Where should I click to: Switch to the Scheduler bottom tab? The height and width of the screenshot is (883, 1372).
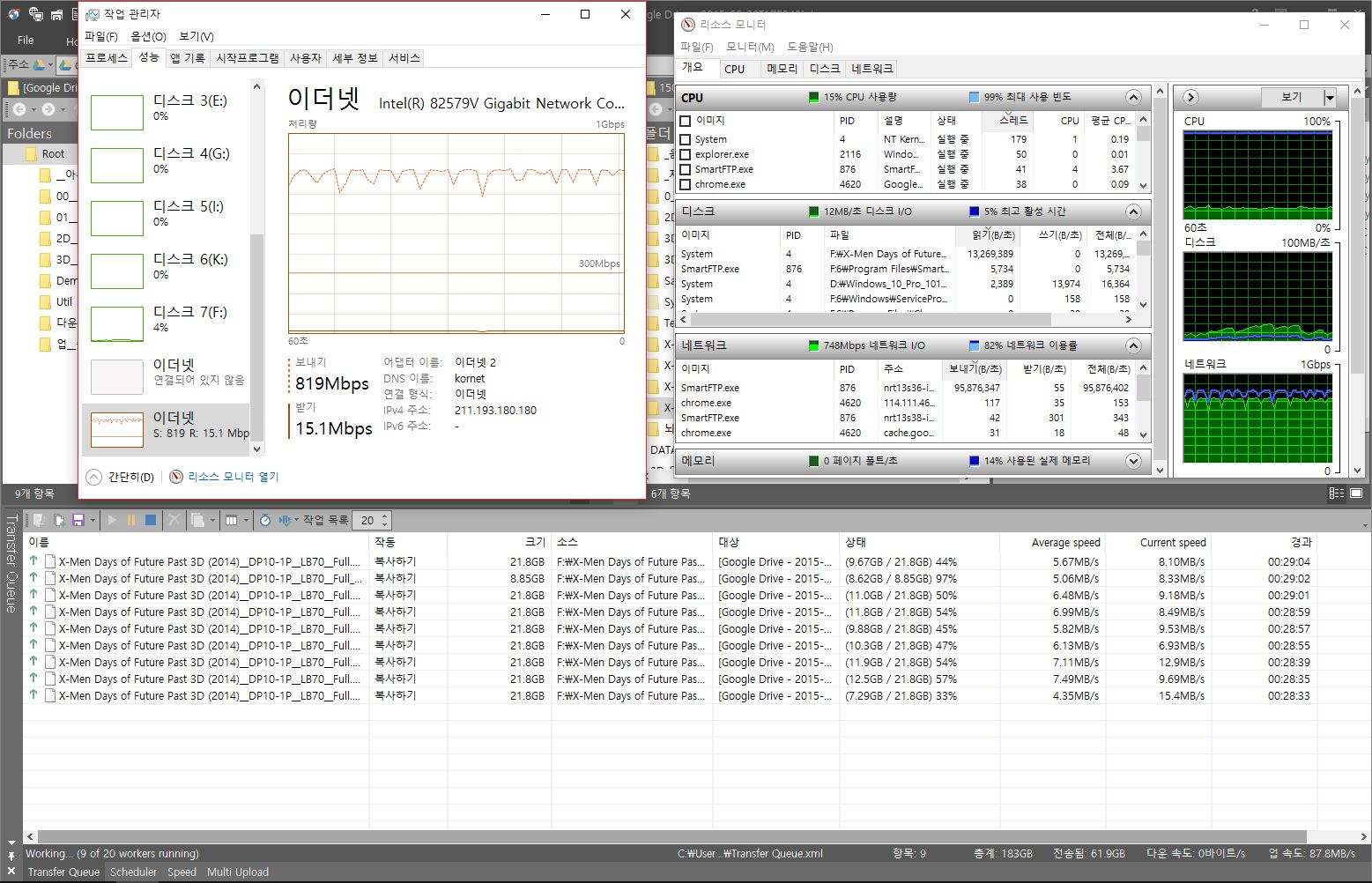133,872
